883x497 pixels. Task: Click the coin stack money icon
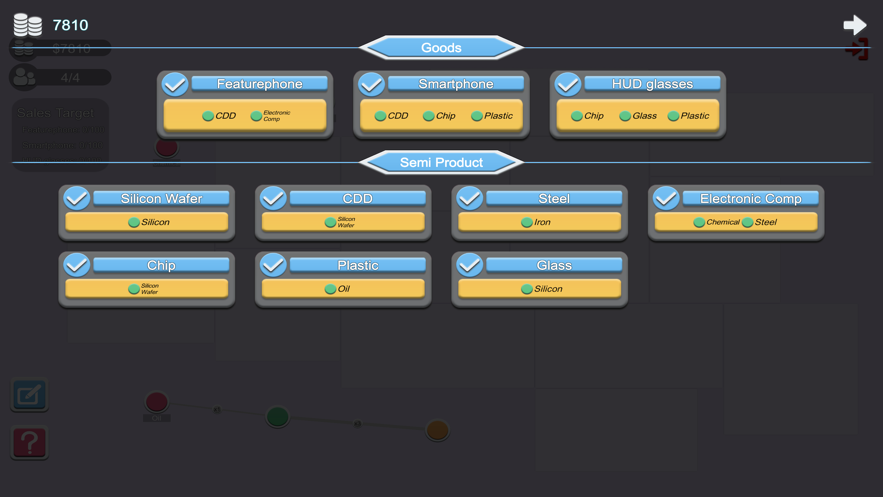pos(27,24)
